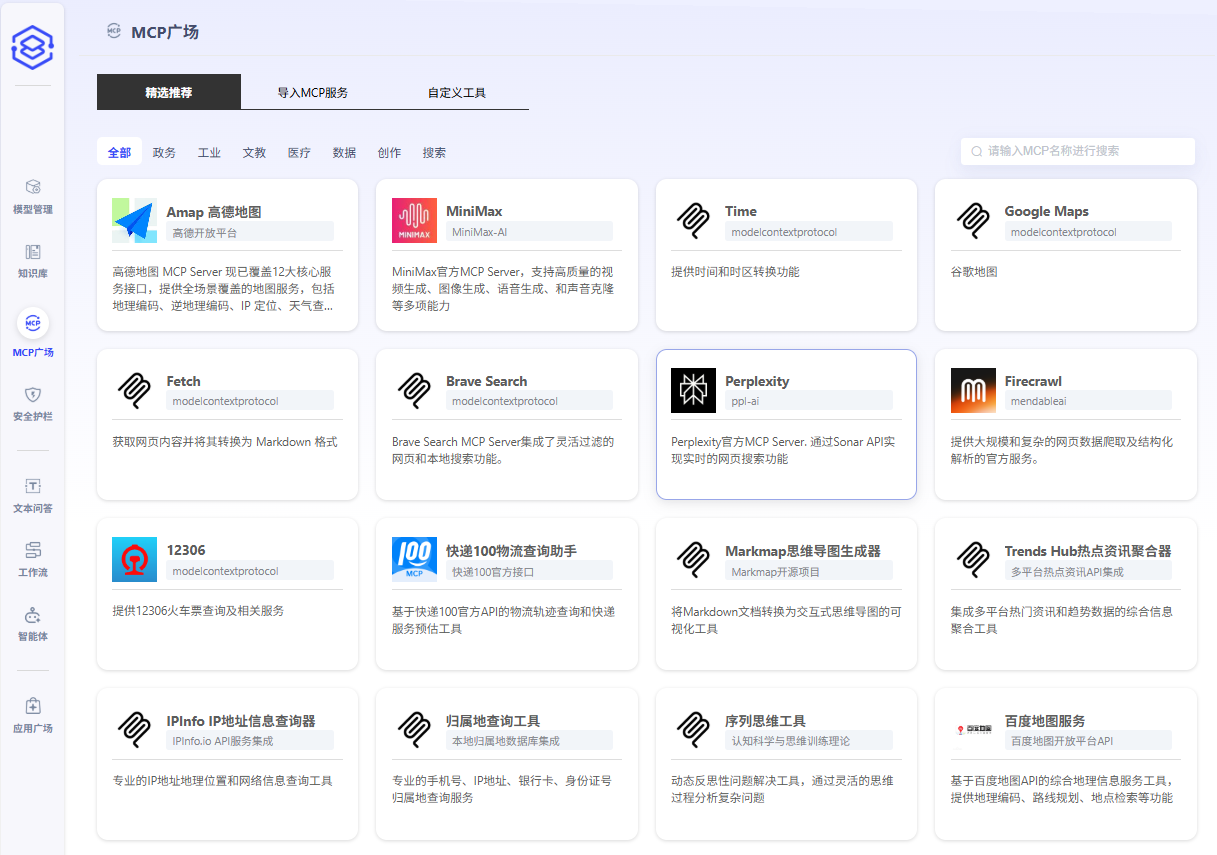This screenshot has width=1217, height=855.
Task: Open 工作流 in the sidebar
Action: 32,559
